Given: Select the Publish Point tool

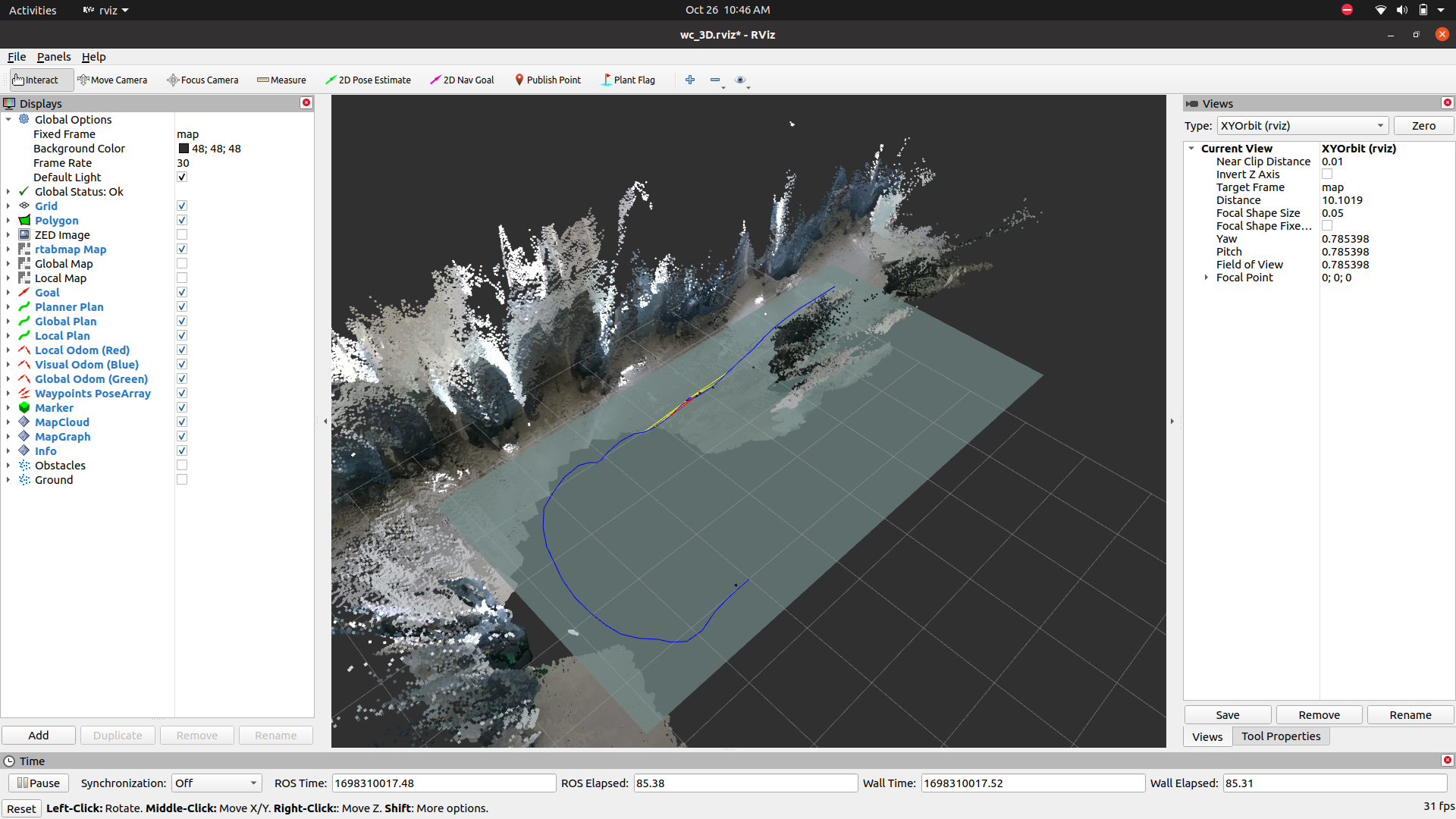Looking at the screenshot, I should point(548,80).
